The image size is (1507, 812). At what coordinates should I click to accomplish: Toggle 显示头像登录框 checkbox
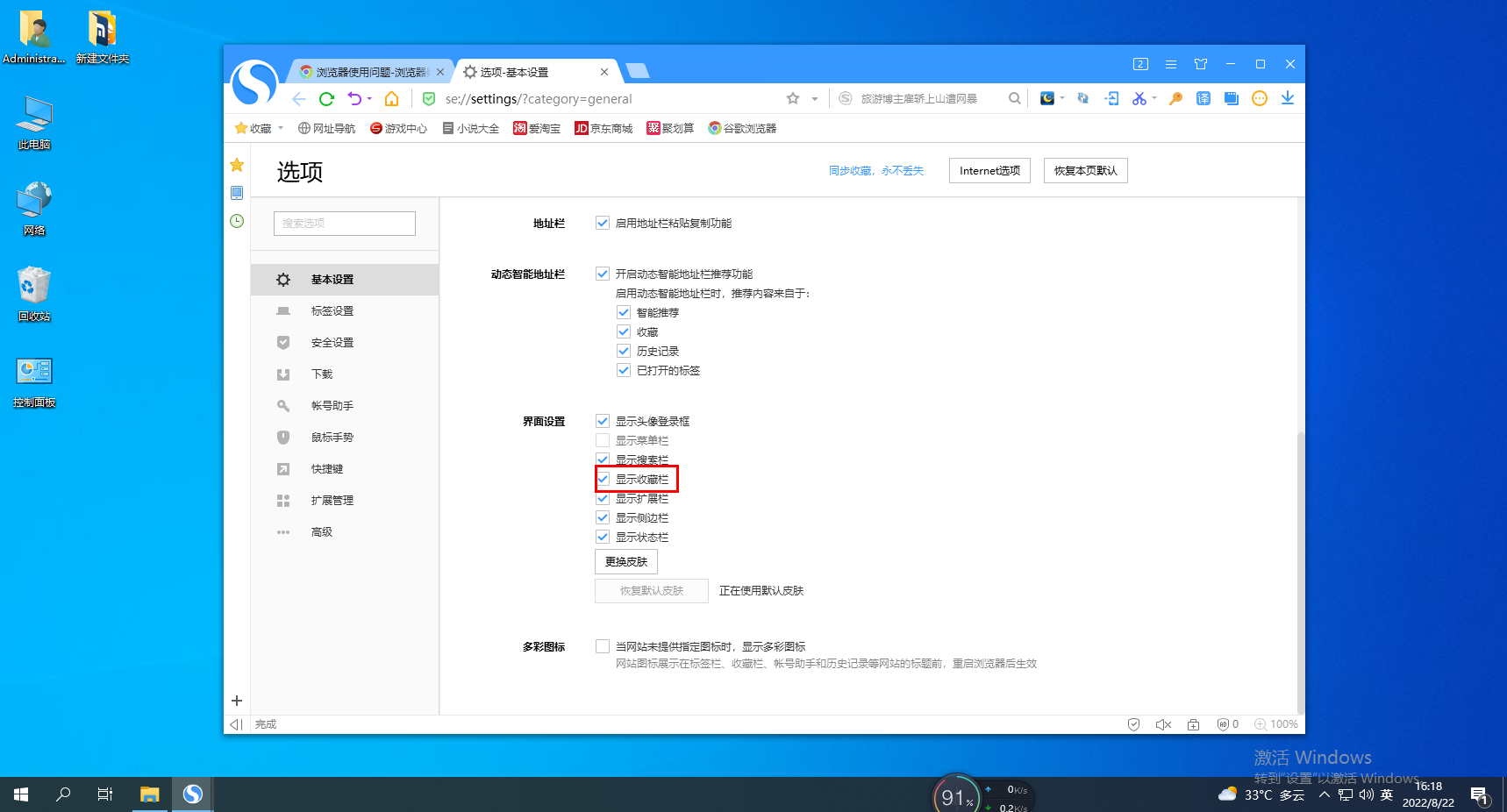(603, 421)
